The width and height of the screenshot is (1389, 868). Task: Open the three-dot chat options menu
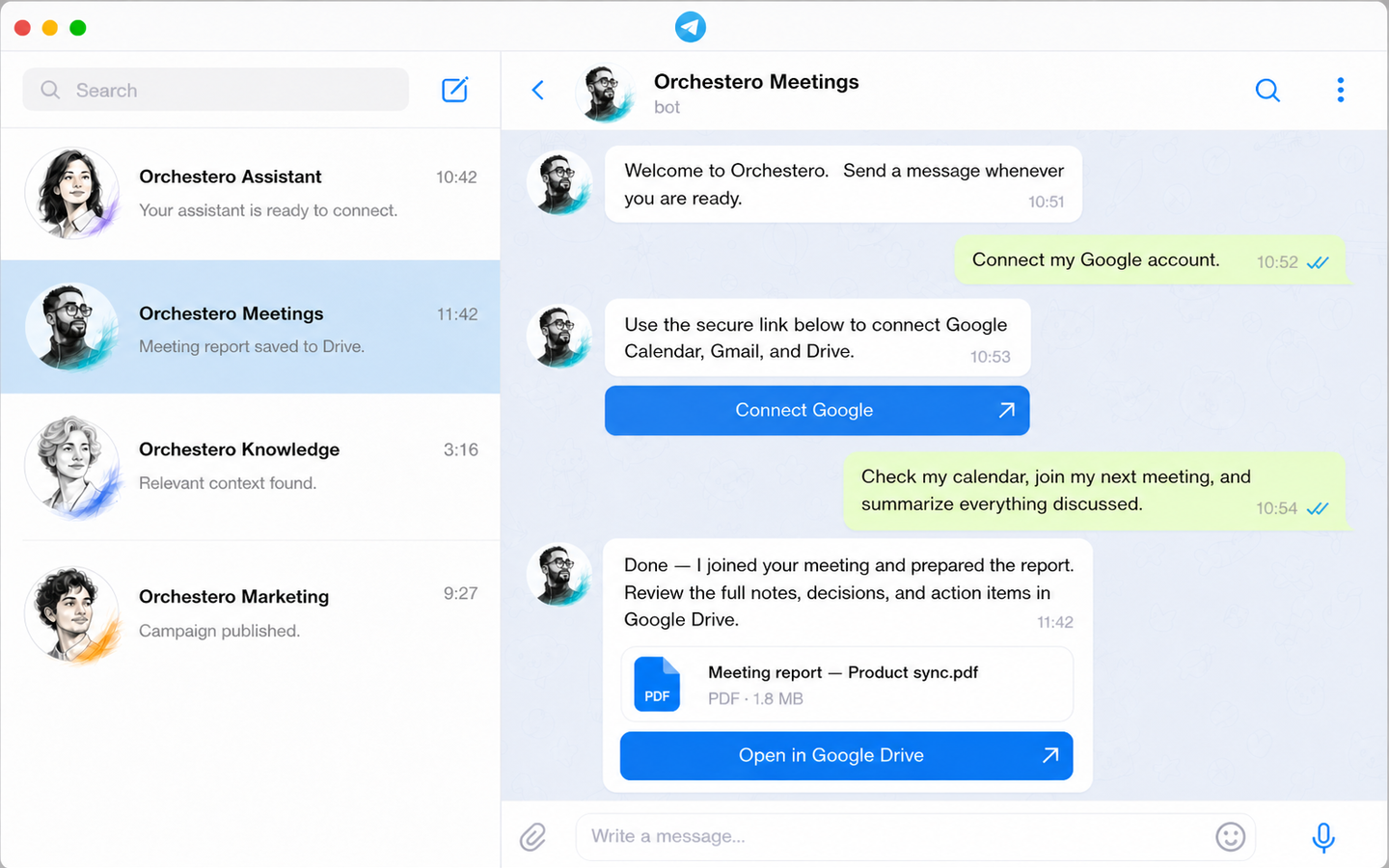(x=1340, y=90)
